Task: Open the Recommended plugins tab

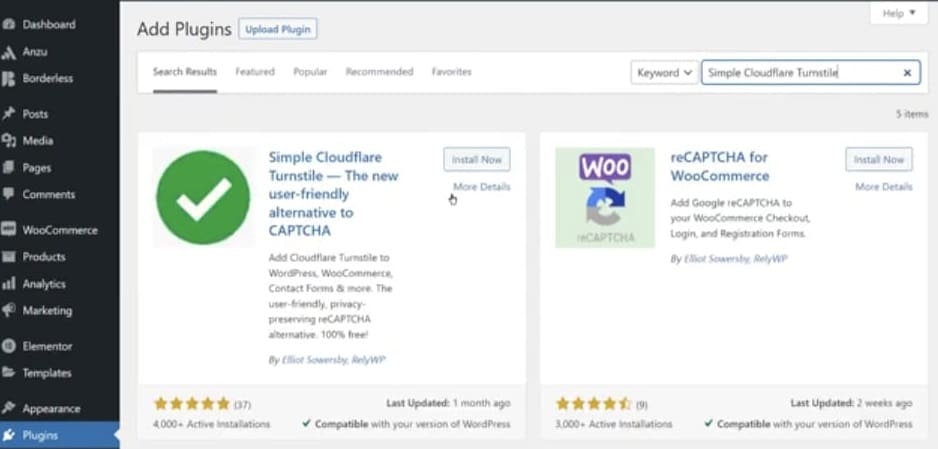Action: 379,72
